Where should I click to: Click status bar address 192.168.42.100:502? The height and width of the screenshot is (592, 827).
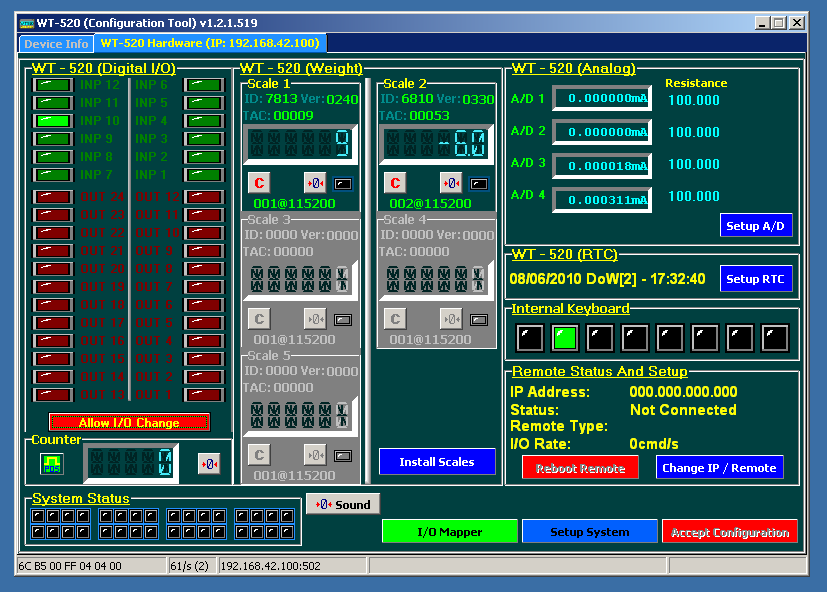click(270, 566)
